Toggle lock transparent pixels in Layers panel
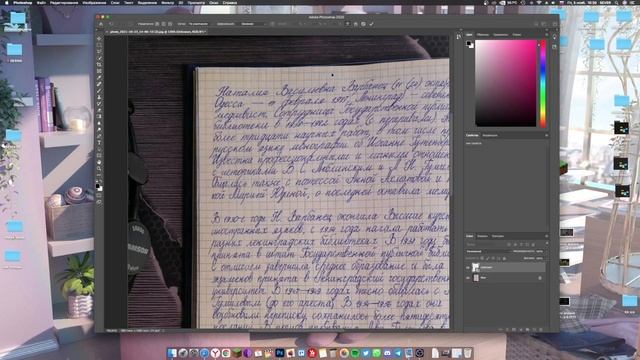Viewport: 640px width, 360px height. pos(482,258)
